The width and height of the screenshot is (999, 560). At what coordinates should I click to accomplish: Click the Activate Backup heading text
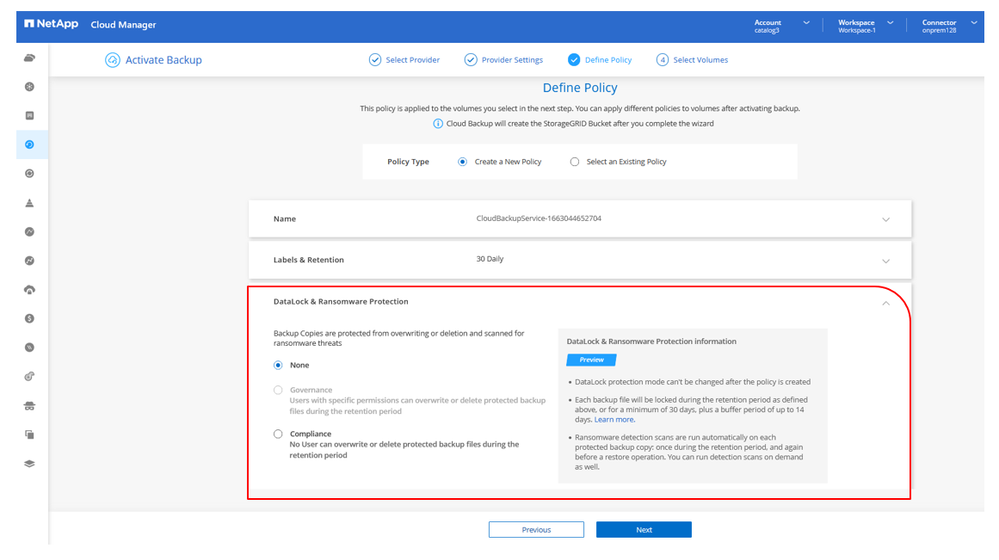(163, 60)
